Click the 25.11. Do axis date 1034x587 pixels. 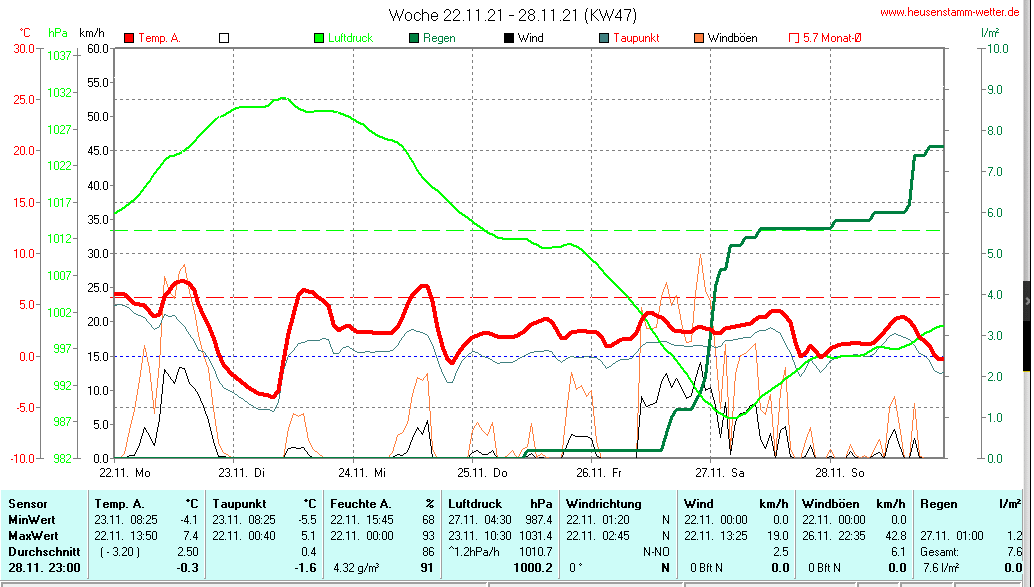coord(483,473)
